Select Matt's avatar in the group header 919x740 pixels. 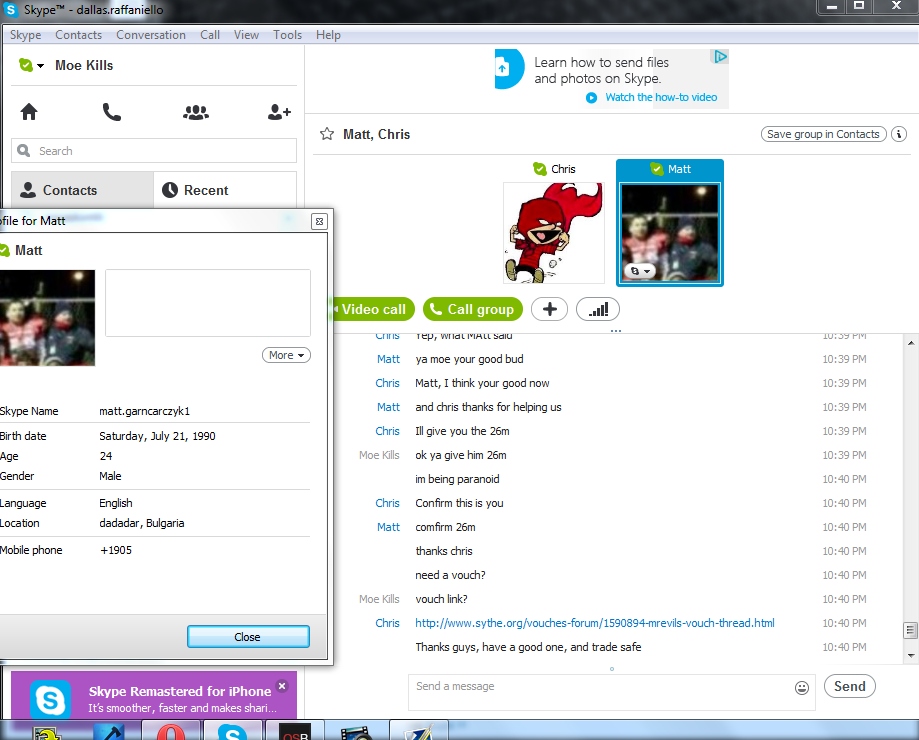(x=670, y=233)
